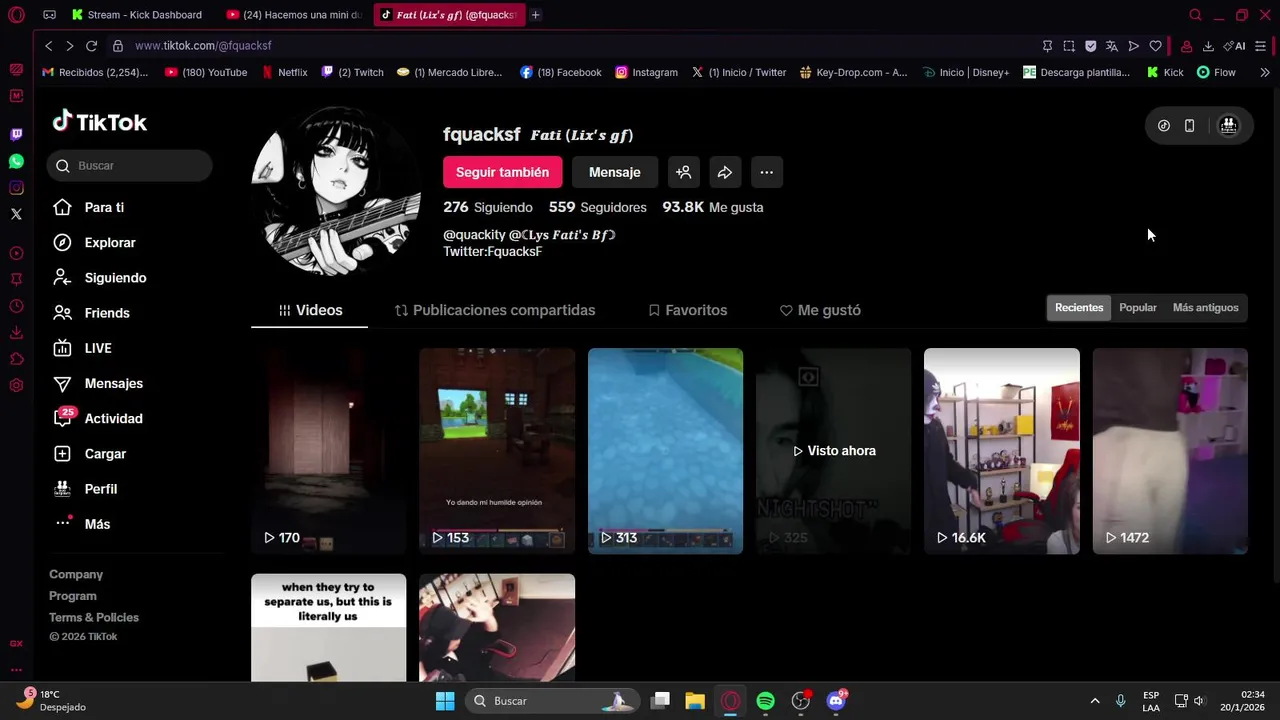Expand the bookmarks overflow chevron
This screenshot has width=1280, height=720.
[1264, 72]
